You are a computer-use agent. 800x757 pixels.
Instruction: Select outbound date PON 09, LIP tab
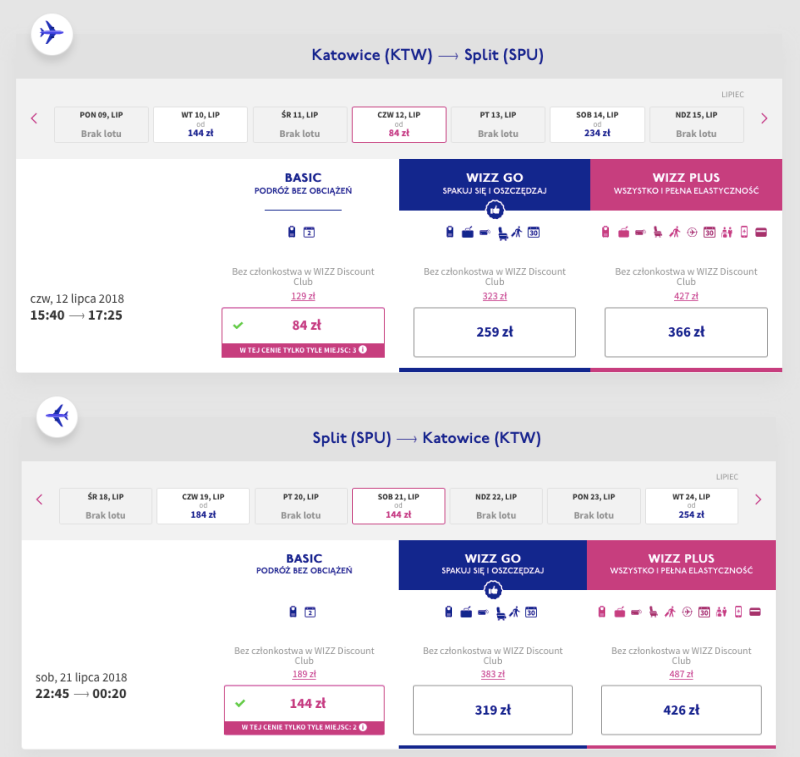101,124
